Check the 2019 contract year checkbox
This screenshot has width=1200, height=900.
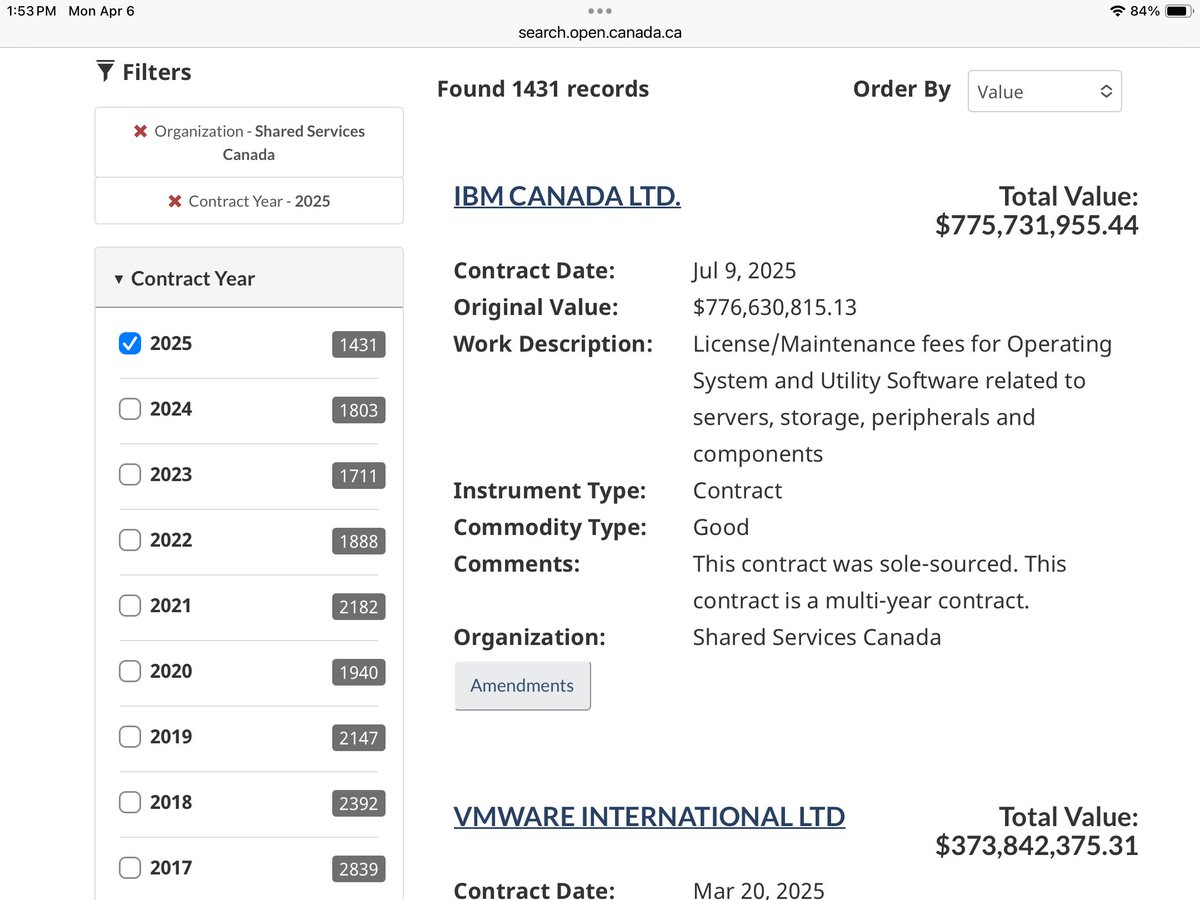tap(129, 737)
